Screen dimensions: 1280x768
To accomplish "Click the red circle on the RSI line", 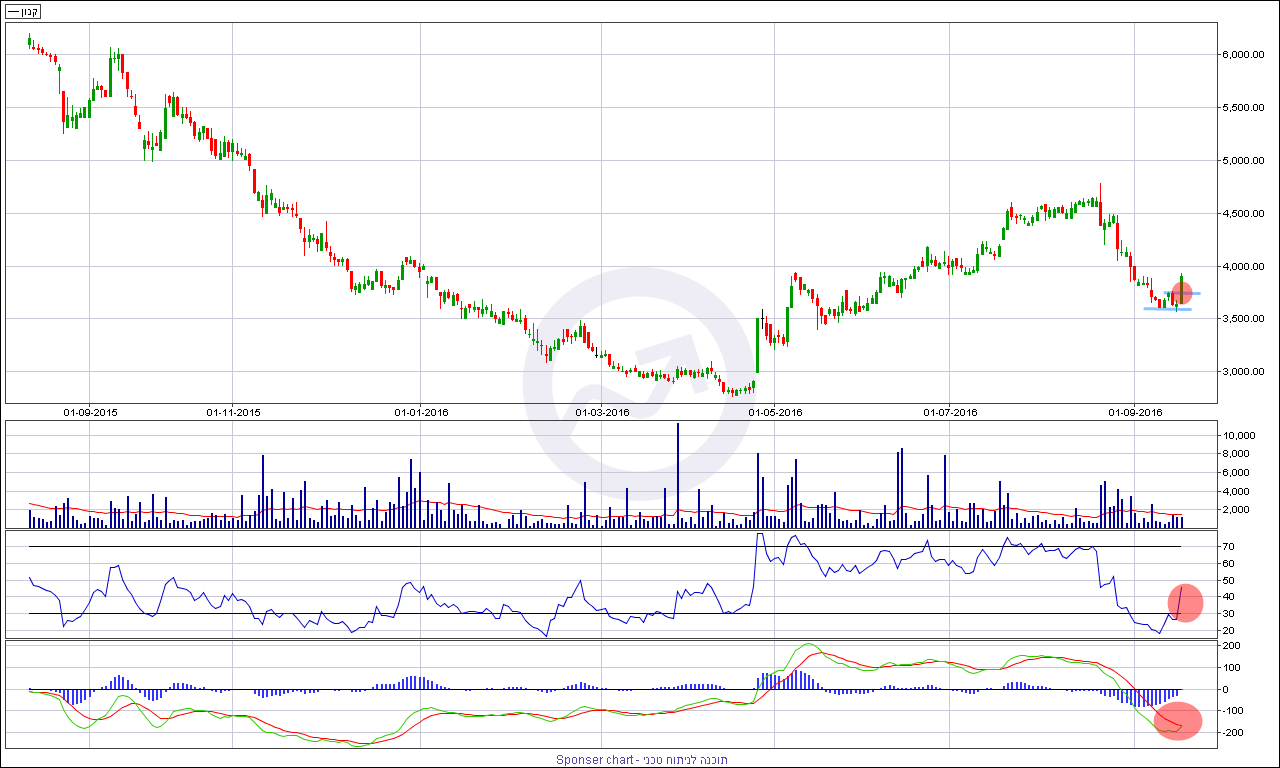I will pos(1185,603).
